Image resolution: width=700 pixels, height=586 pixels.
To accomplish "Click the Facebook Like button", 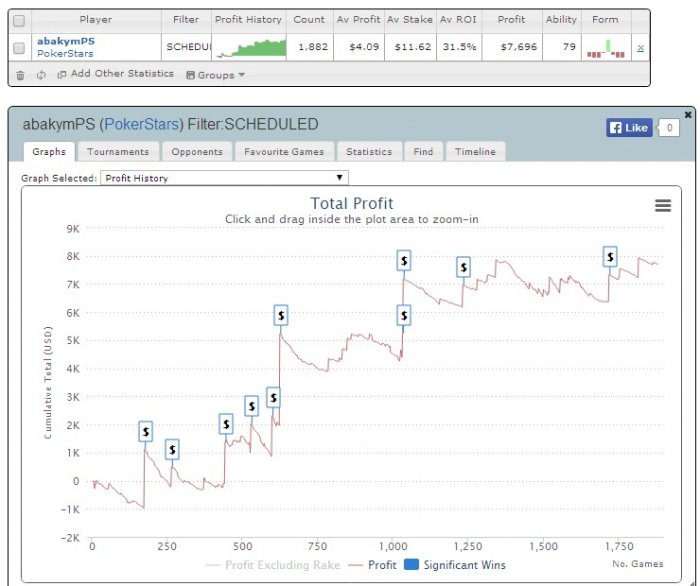I will (x=629, y=128).
